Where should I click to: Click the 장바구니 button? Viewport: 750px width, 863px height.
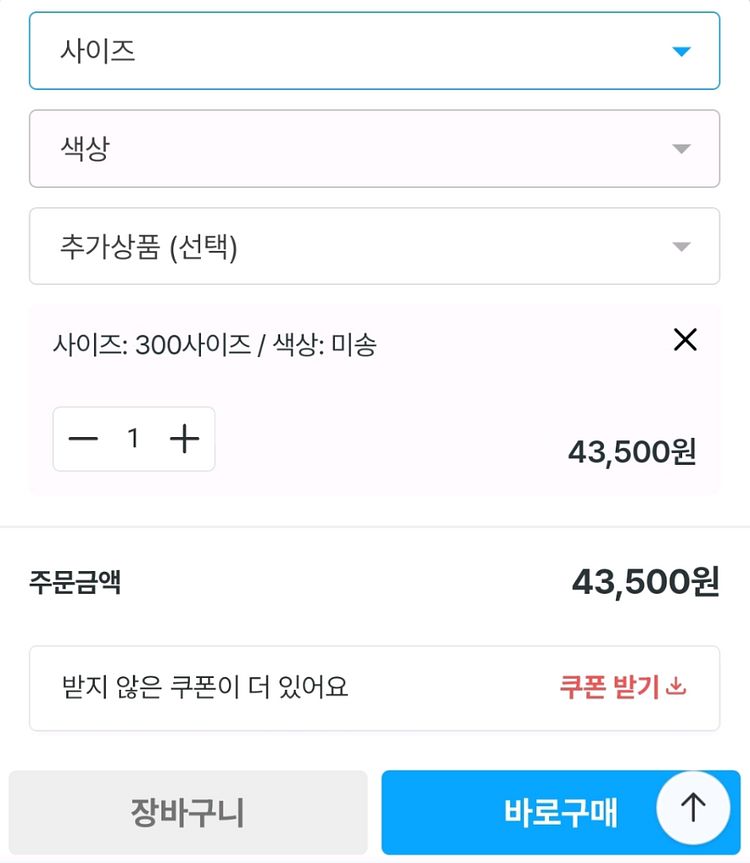coord(188,812)
